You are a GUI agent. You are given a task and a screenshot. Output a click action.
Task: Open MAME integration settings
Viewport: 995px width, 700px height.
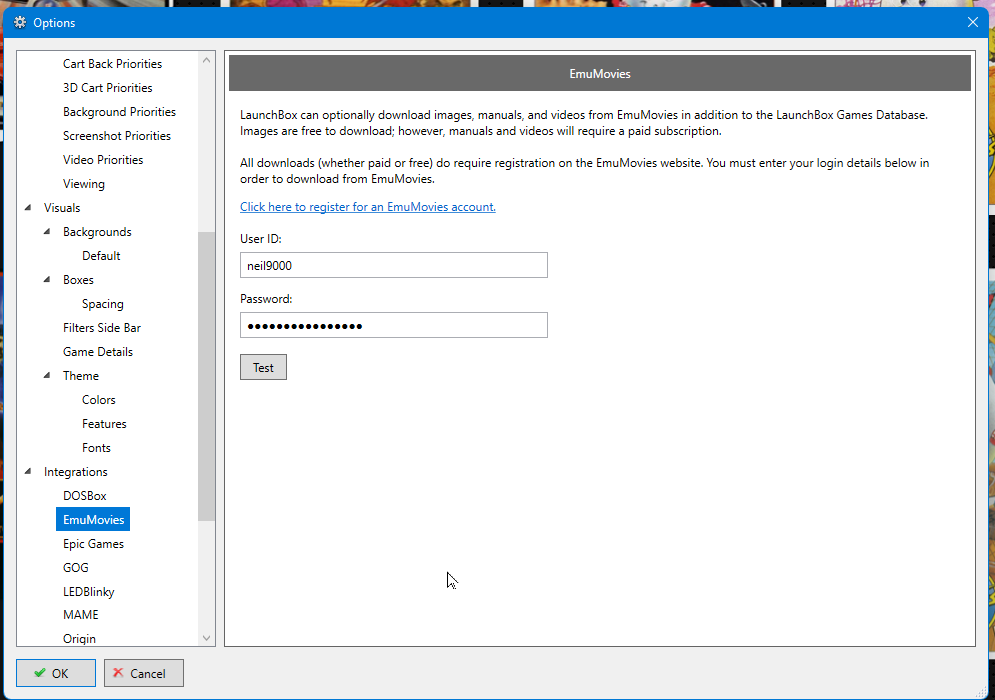(x=81, y=615)
